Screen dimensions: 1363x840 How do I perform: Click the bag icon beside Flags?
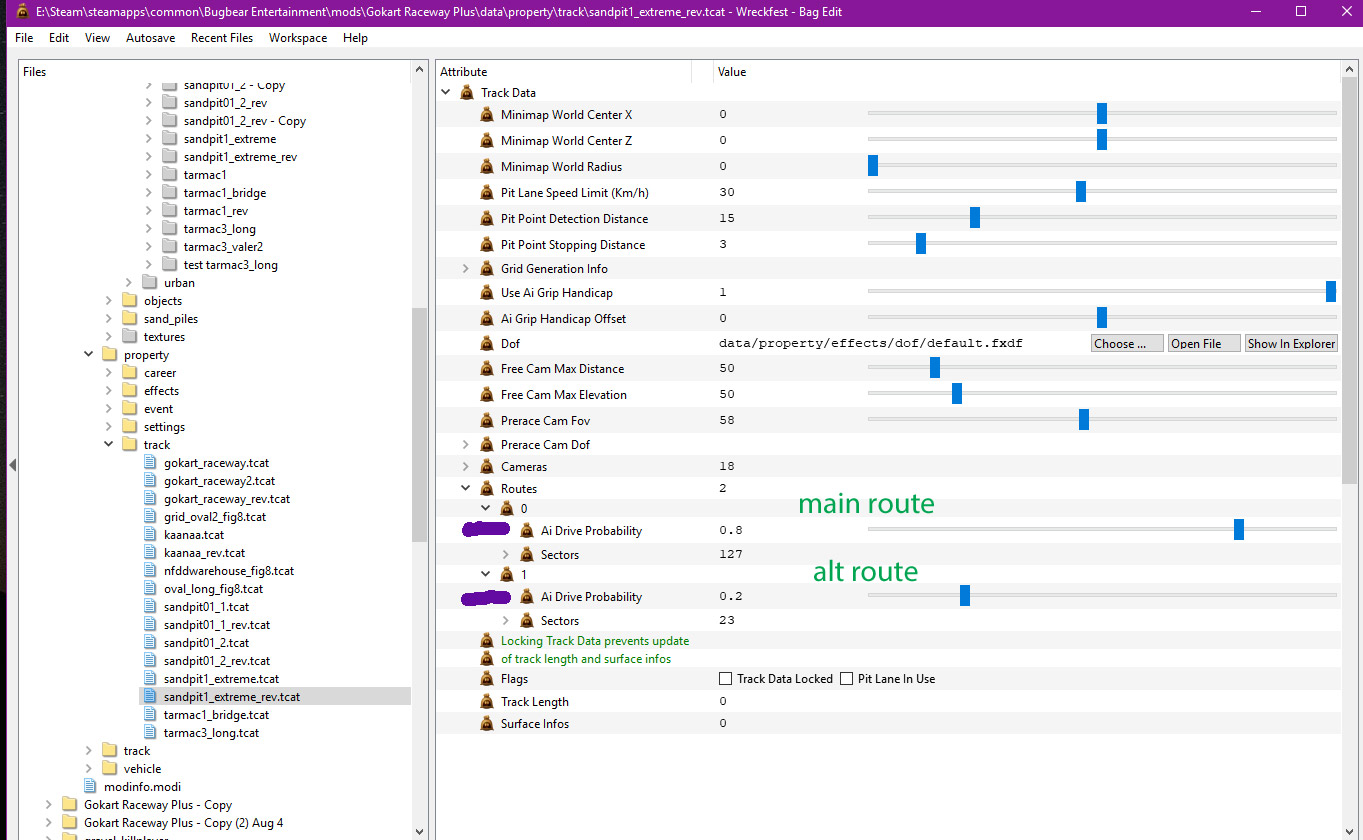coord(487,679)
